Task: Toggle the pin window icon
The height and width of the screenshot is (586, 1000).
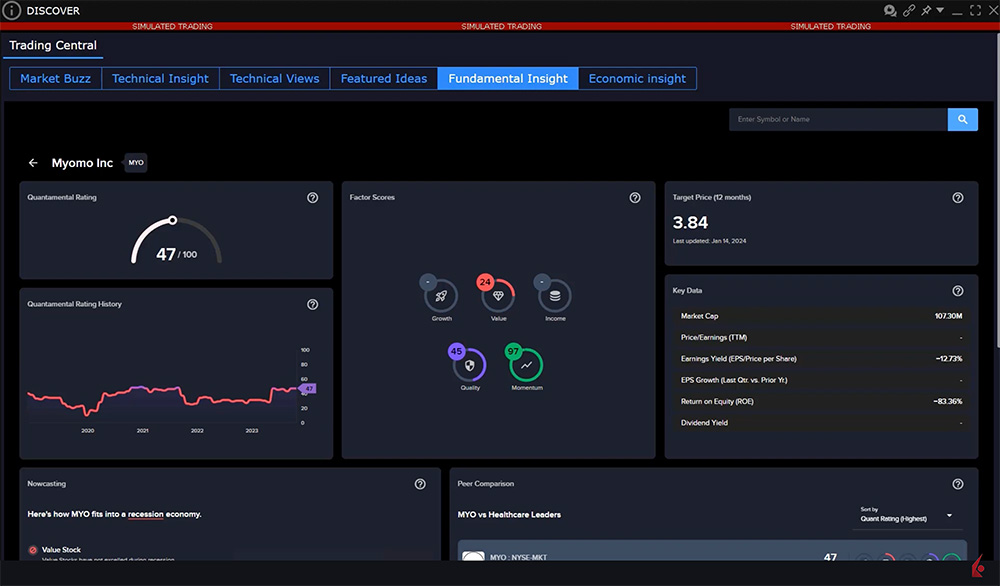Action: 927,11
